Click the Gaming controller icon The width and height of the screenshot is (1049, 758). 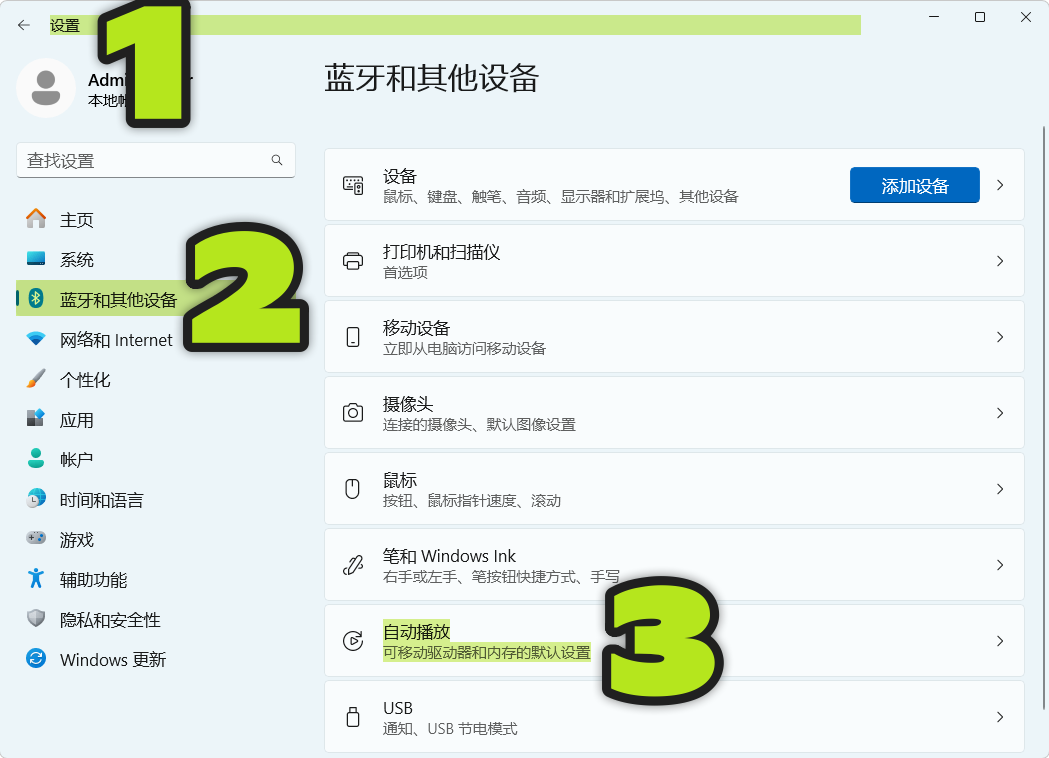point(36,539)
